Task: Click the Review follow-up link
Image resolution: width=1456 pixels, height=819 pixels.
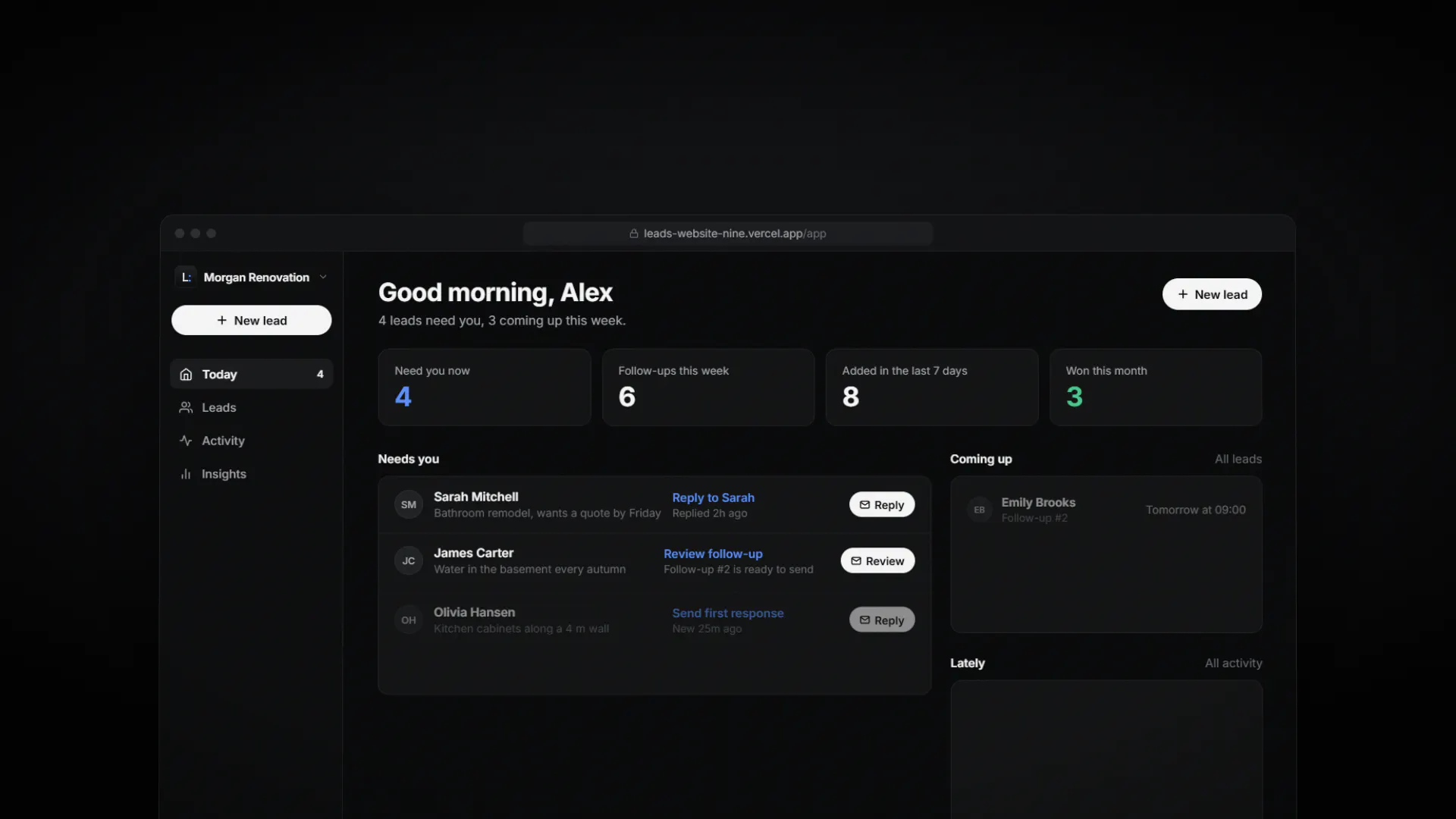Action: (713, 554)
